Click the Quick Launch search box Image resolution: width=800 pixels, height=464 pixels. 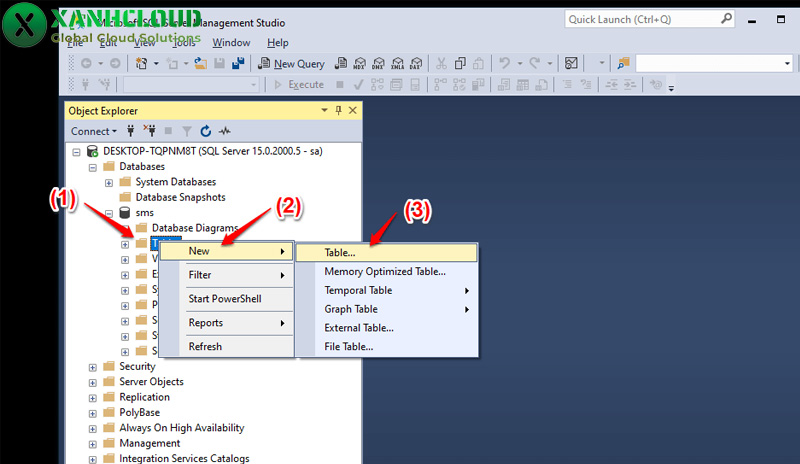(649, 19)
